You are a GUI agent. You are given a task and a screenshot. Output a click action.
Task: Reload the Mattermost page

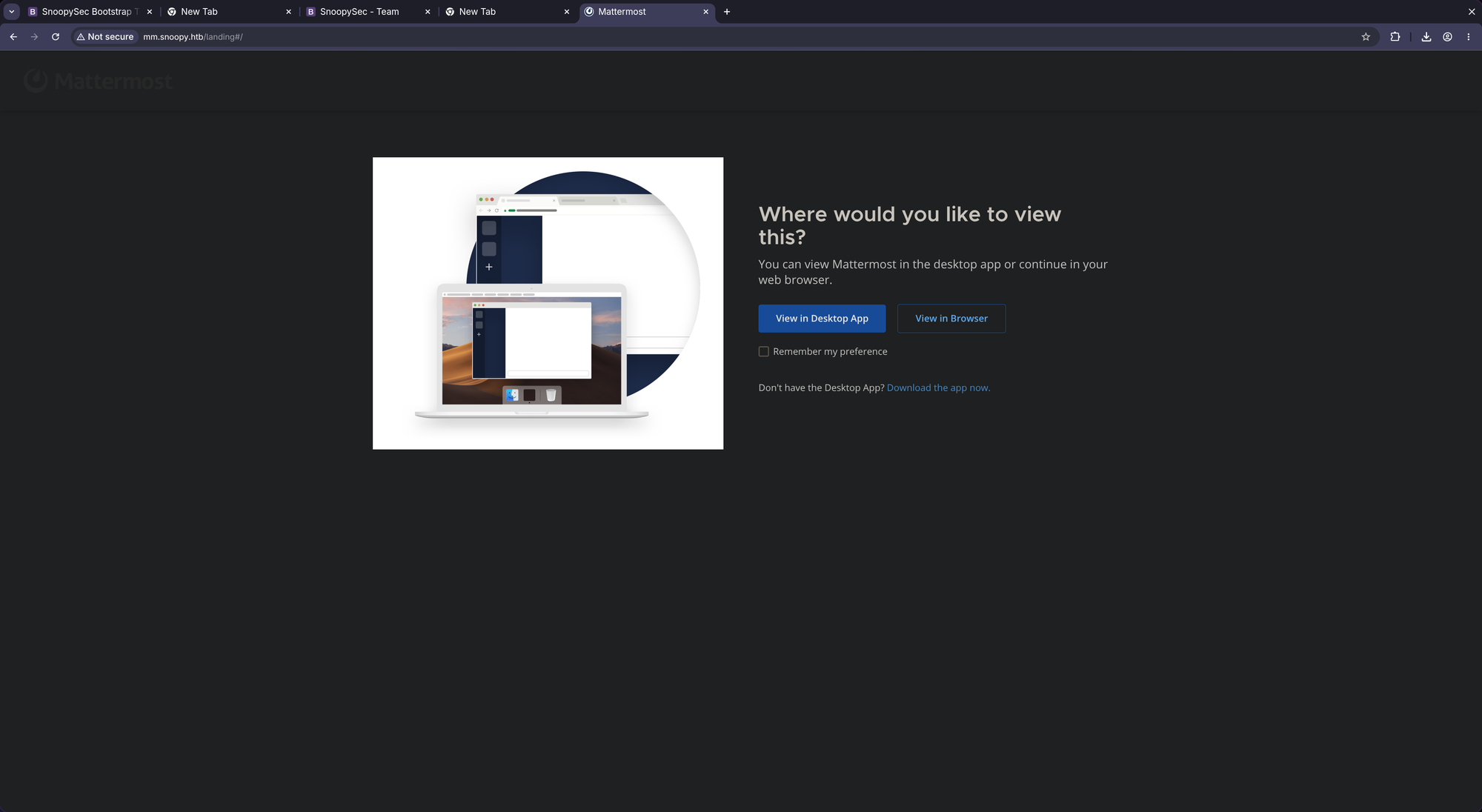(x=56, y=37)
